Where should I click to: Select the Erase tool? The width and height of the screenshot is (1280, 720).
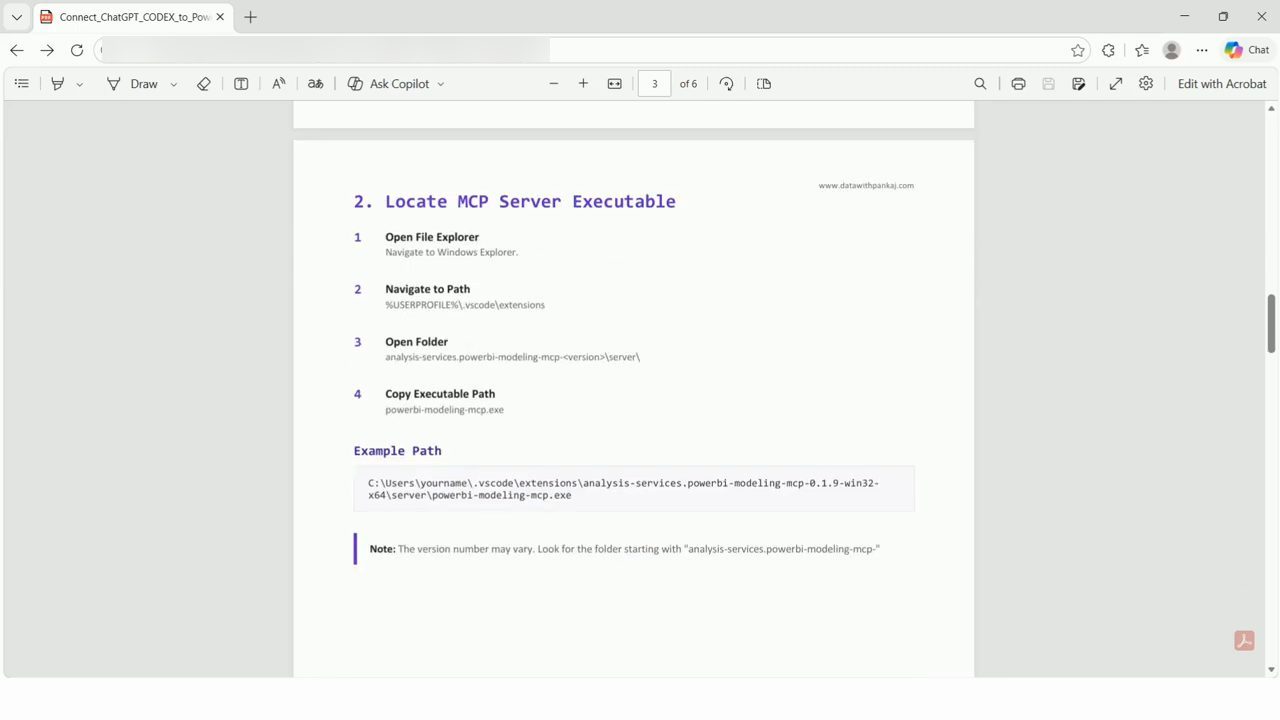204,84
